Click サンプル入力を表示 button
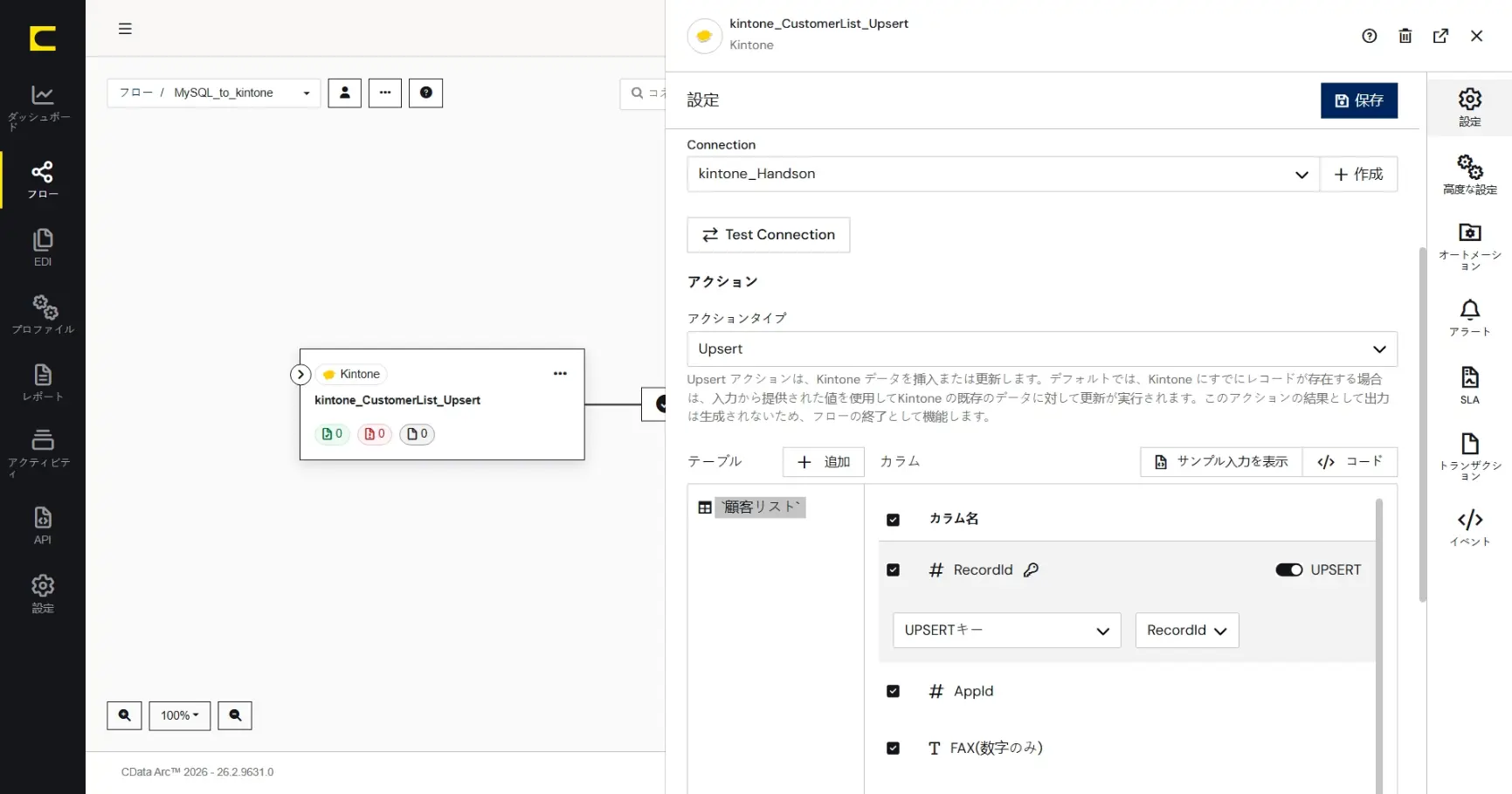1512x794 pixels. pyautogui.click(x=1221, y=462)
